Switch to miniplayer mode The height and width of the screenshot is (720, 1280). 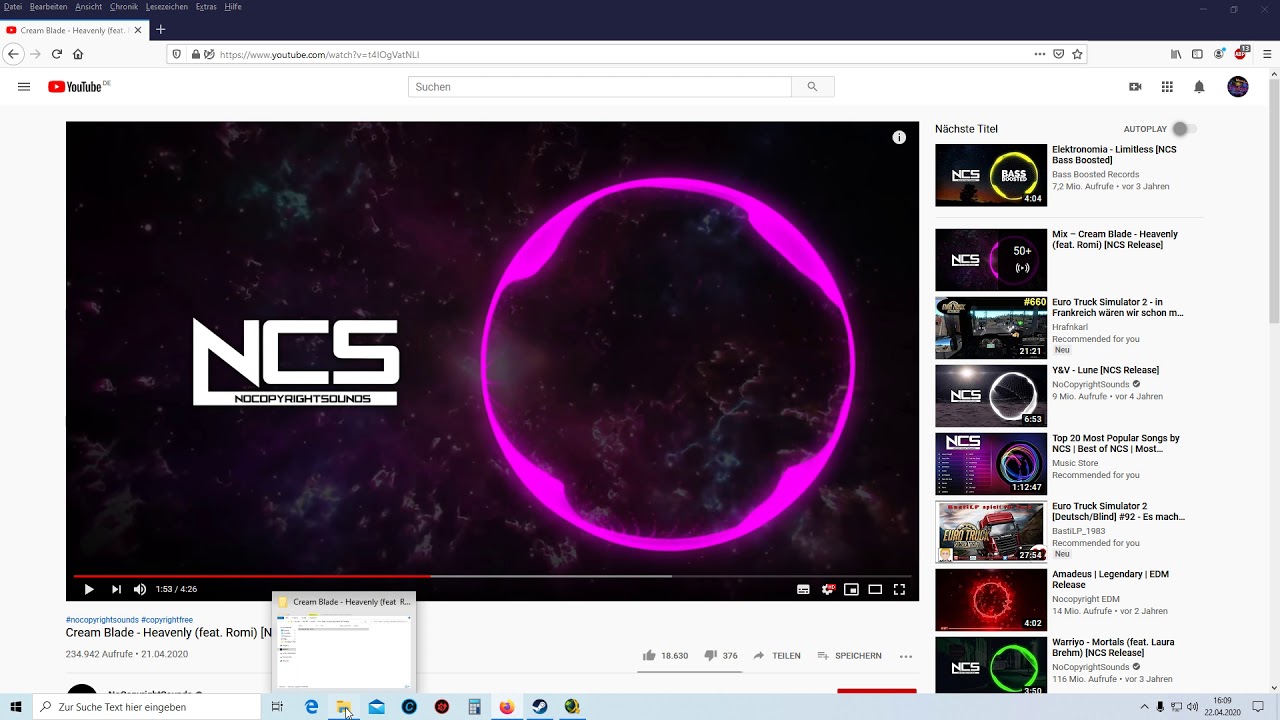click(851, 589)
